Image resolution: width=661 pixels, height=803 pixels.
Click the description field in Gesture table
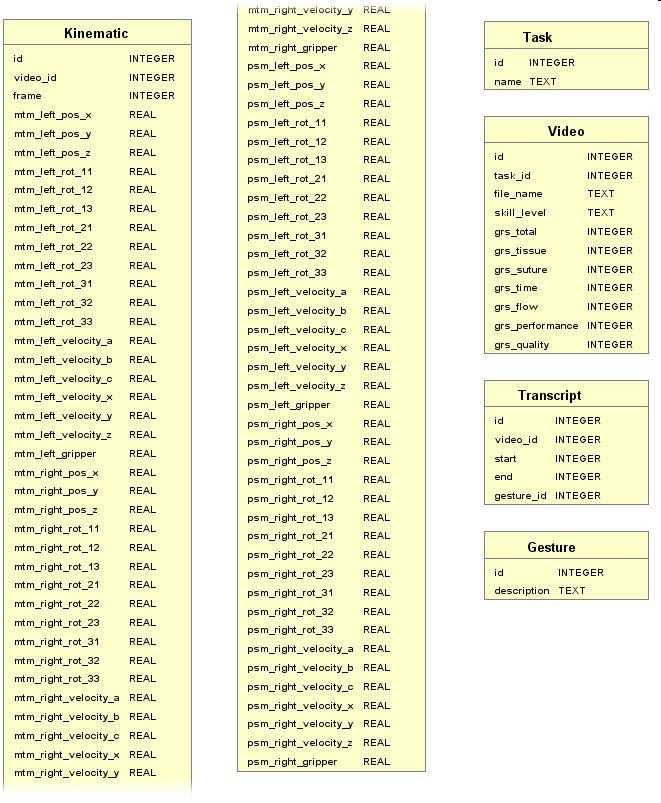coord(566,590)
